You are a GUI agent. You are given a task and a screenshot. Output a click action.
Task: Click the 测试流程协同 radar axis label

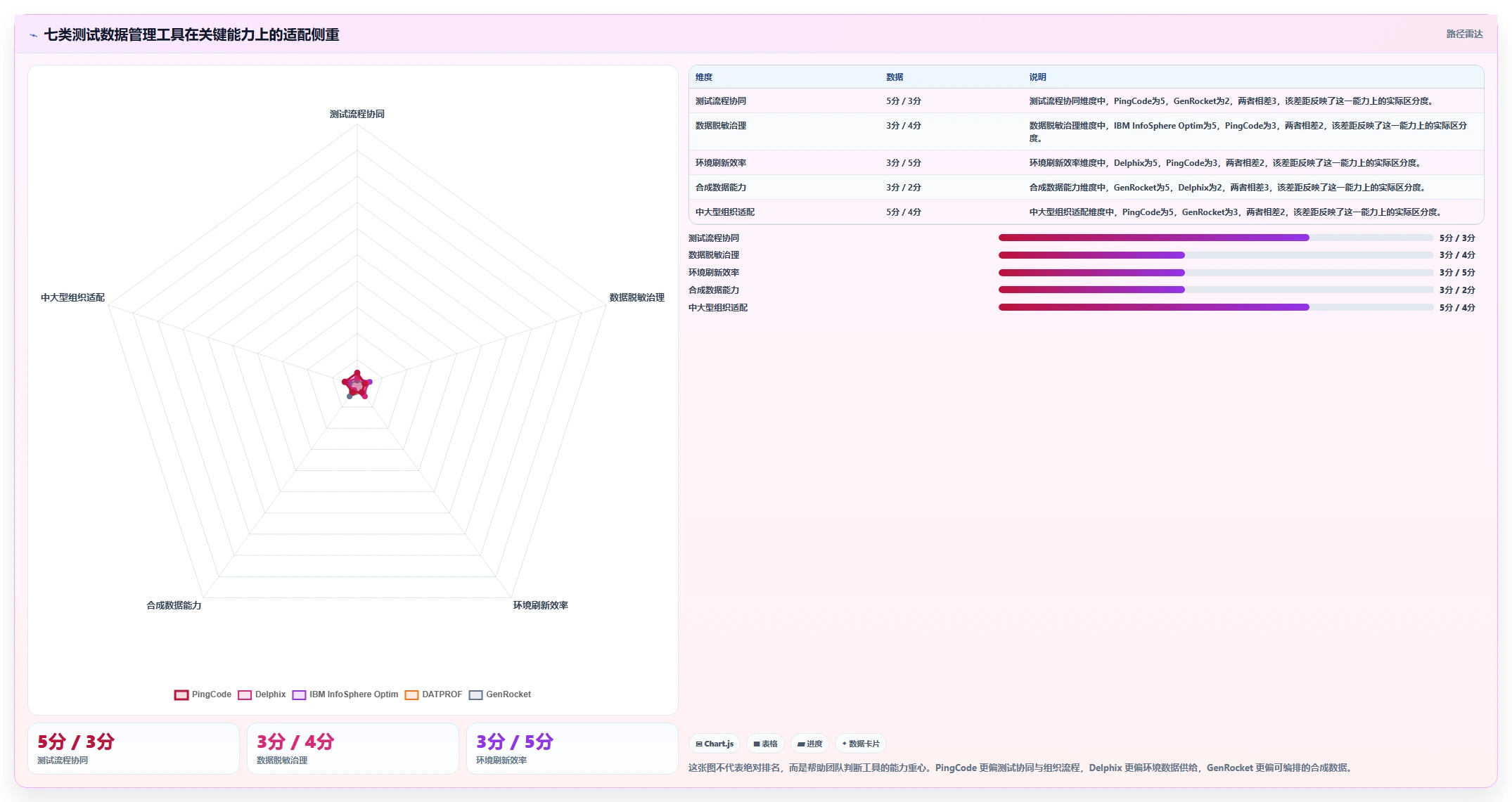point(357,114)
